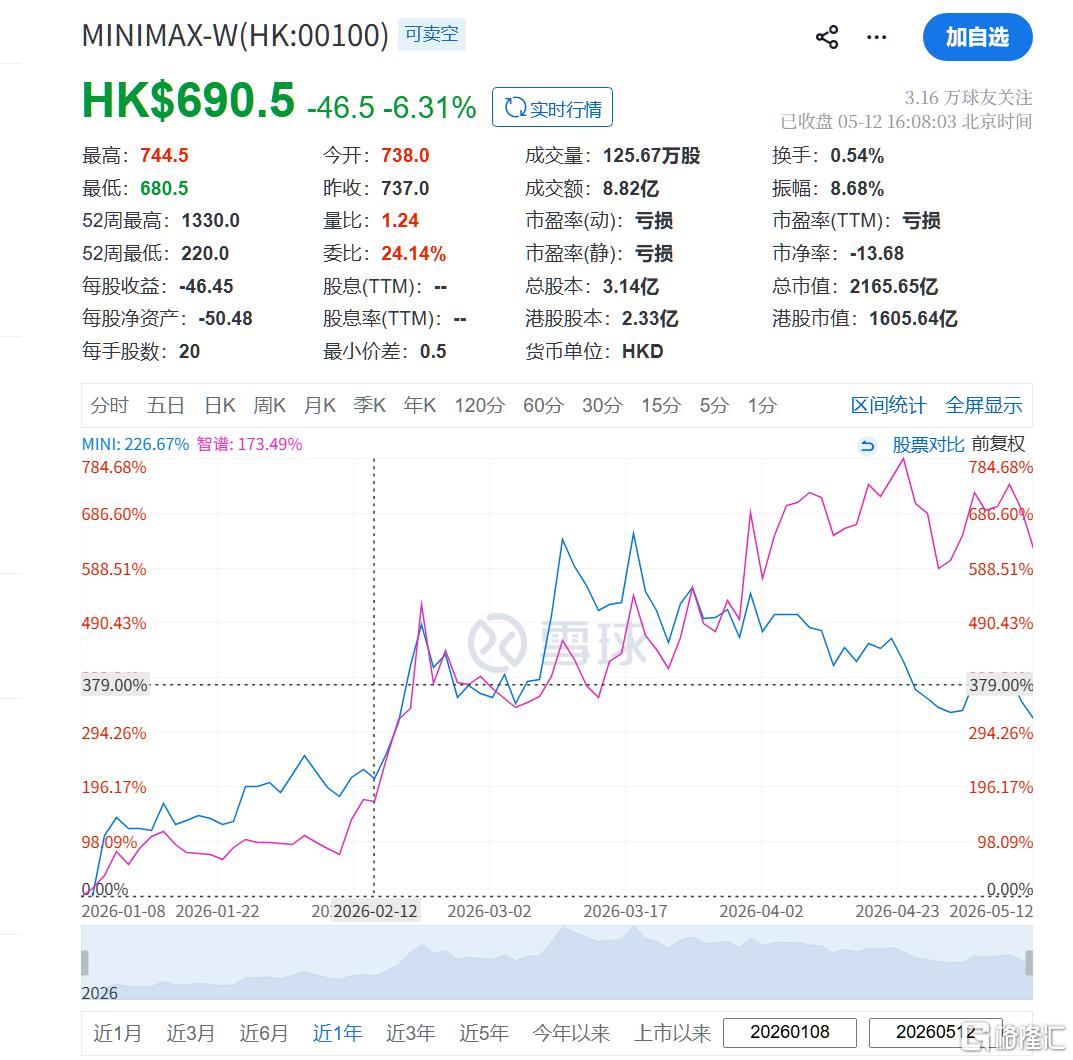Click the refresh icon in 实时行情 button
The image size is (1073, 1060).
coord(515,107)
